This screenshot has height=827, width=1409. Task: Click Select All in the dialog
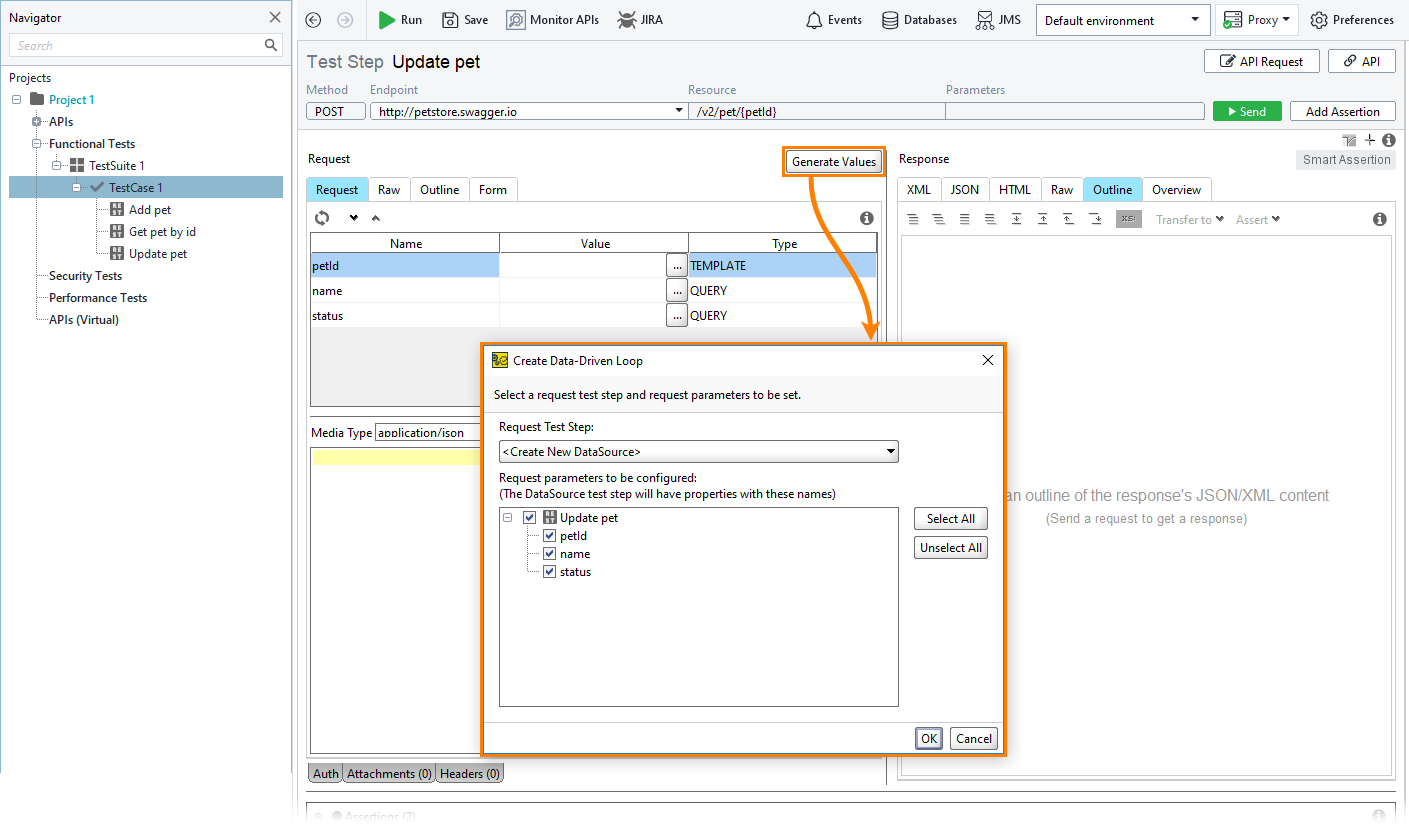point(951,519)
